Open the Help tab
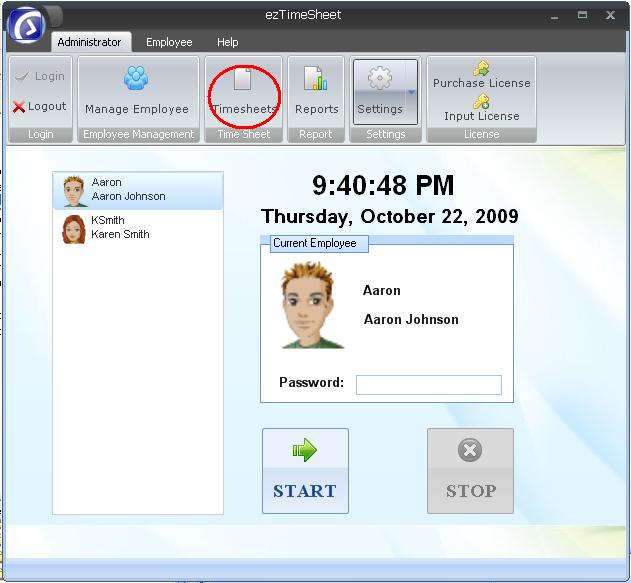Image resolution: width=631 pixels, height=583 pixels. coord(228,42)
